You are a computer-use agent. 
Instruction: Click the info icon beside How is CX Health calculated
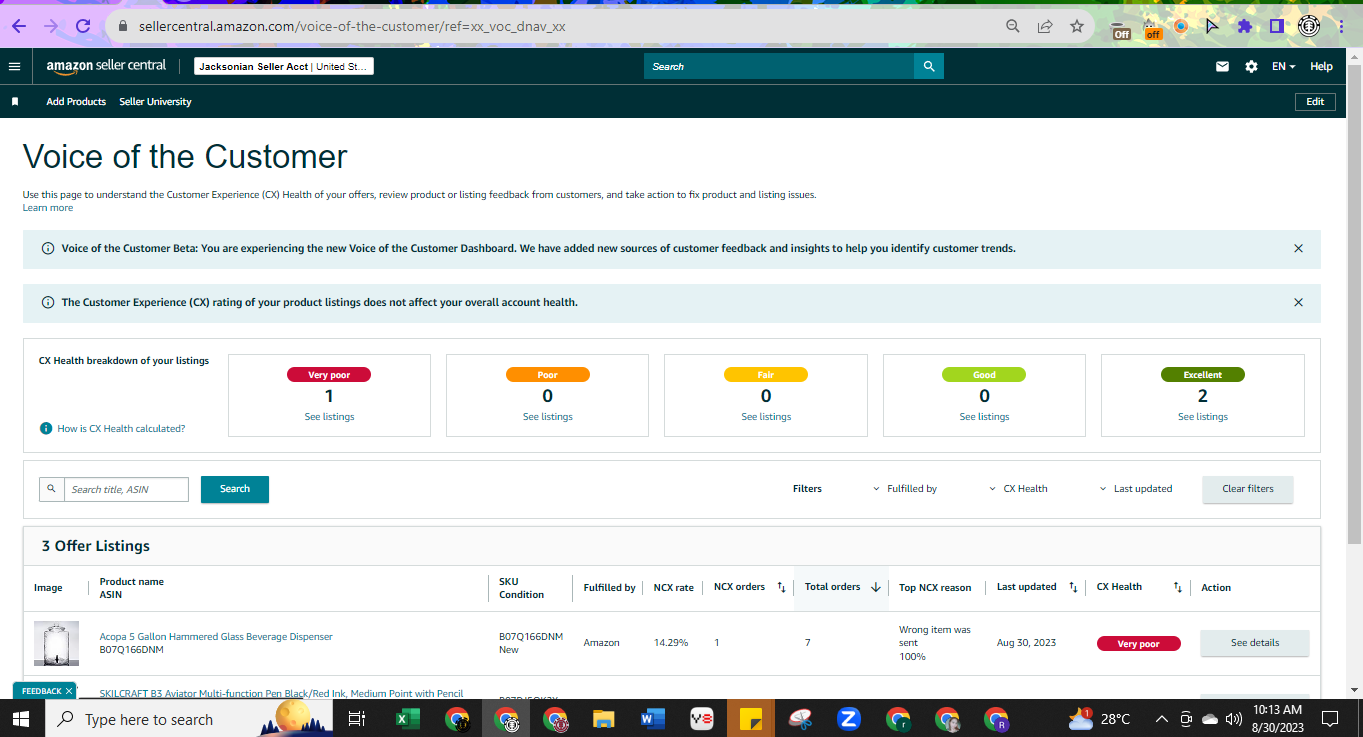tap(46, 428)
